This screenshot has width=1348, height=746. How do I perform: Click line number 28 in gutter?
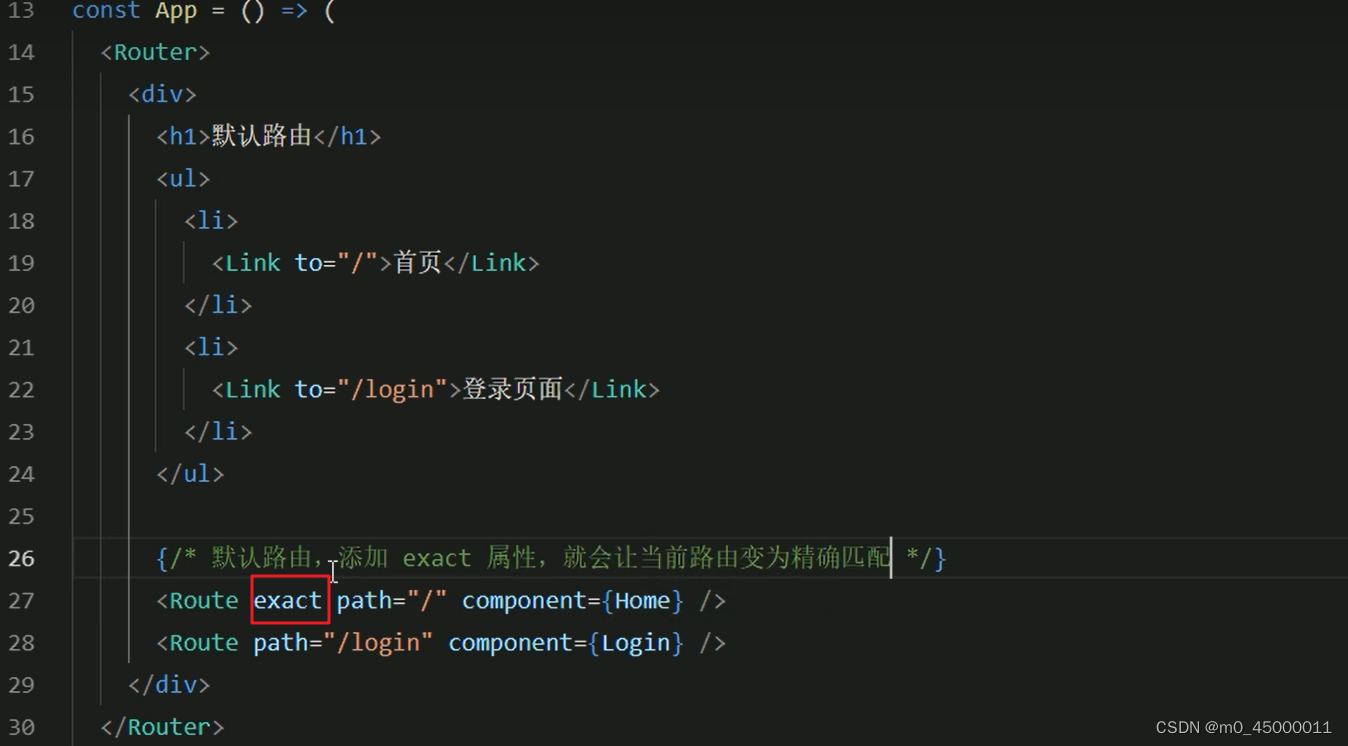(21, 643)
